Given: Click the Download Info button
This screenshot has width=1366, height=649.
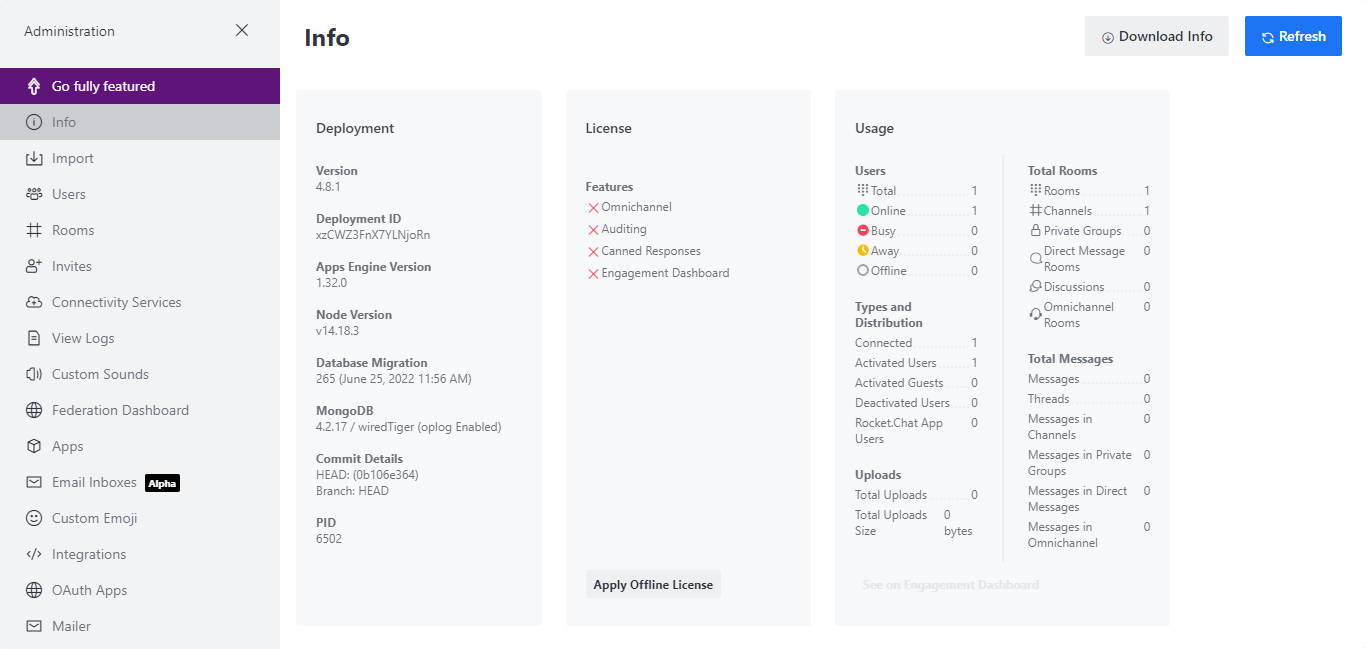Looking at the screenshot, I should tap(1157, 36).
